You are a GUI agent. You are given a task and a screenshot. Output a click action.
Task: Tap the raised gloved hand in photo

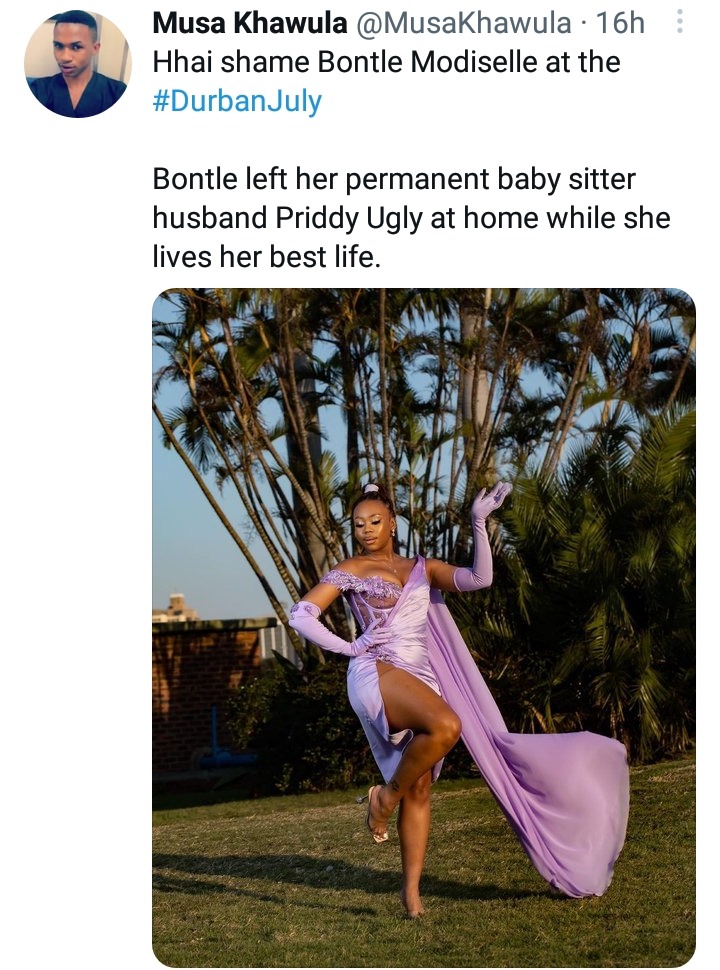pos(492,499)
